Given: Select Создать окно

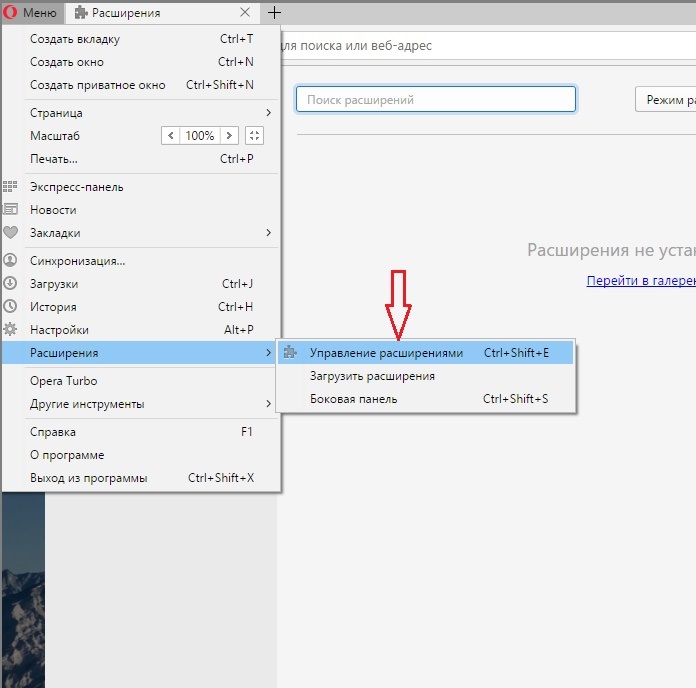Looking at the screenshot, I should pos(142,62).
